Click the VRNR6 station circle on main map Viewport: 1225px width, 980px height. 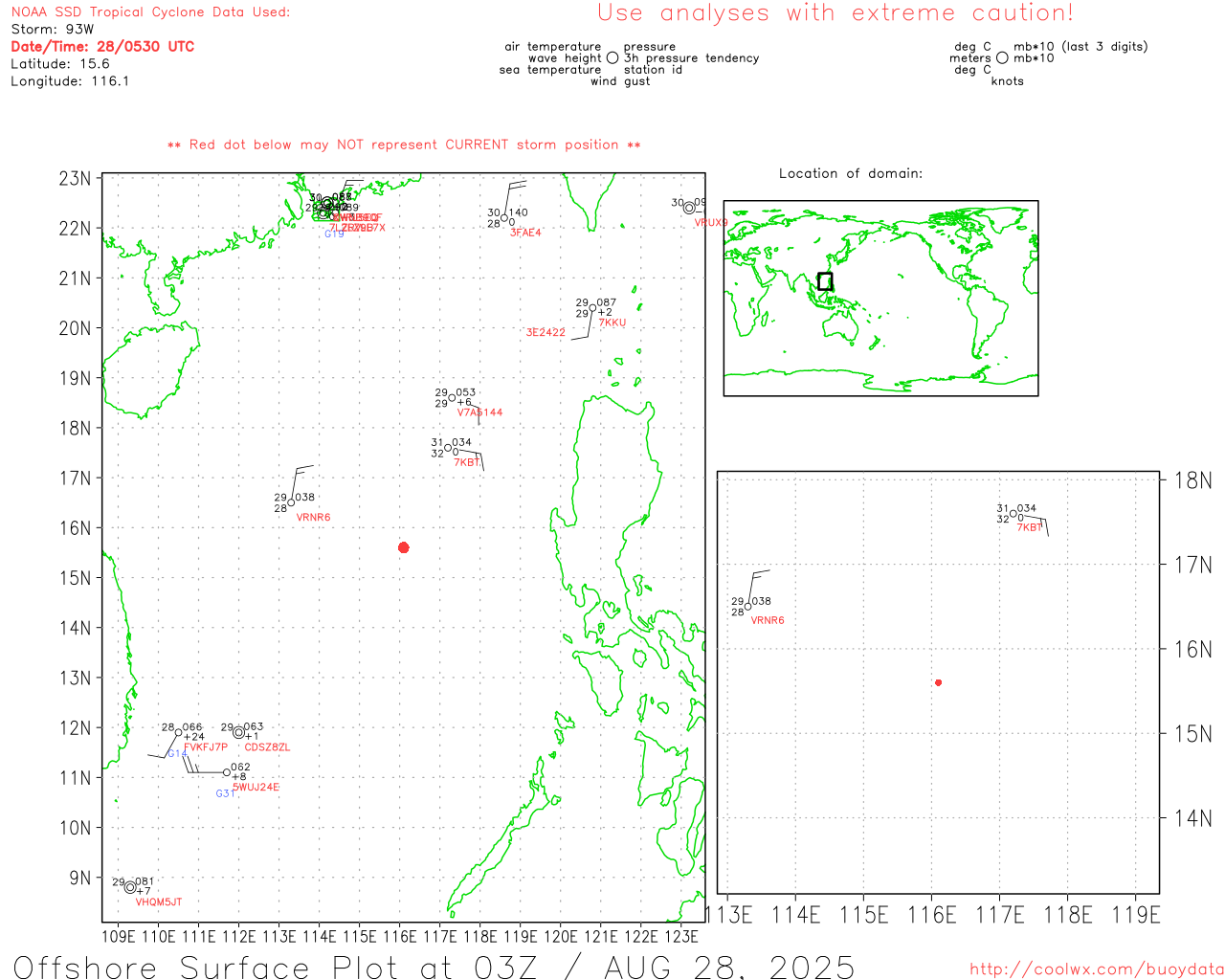[x=291, y=502]
